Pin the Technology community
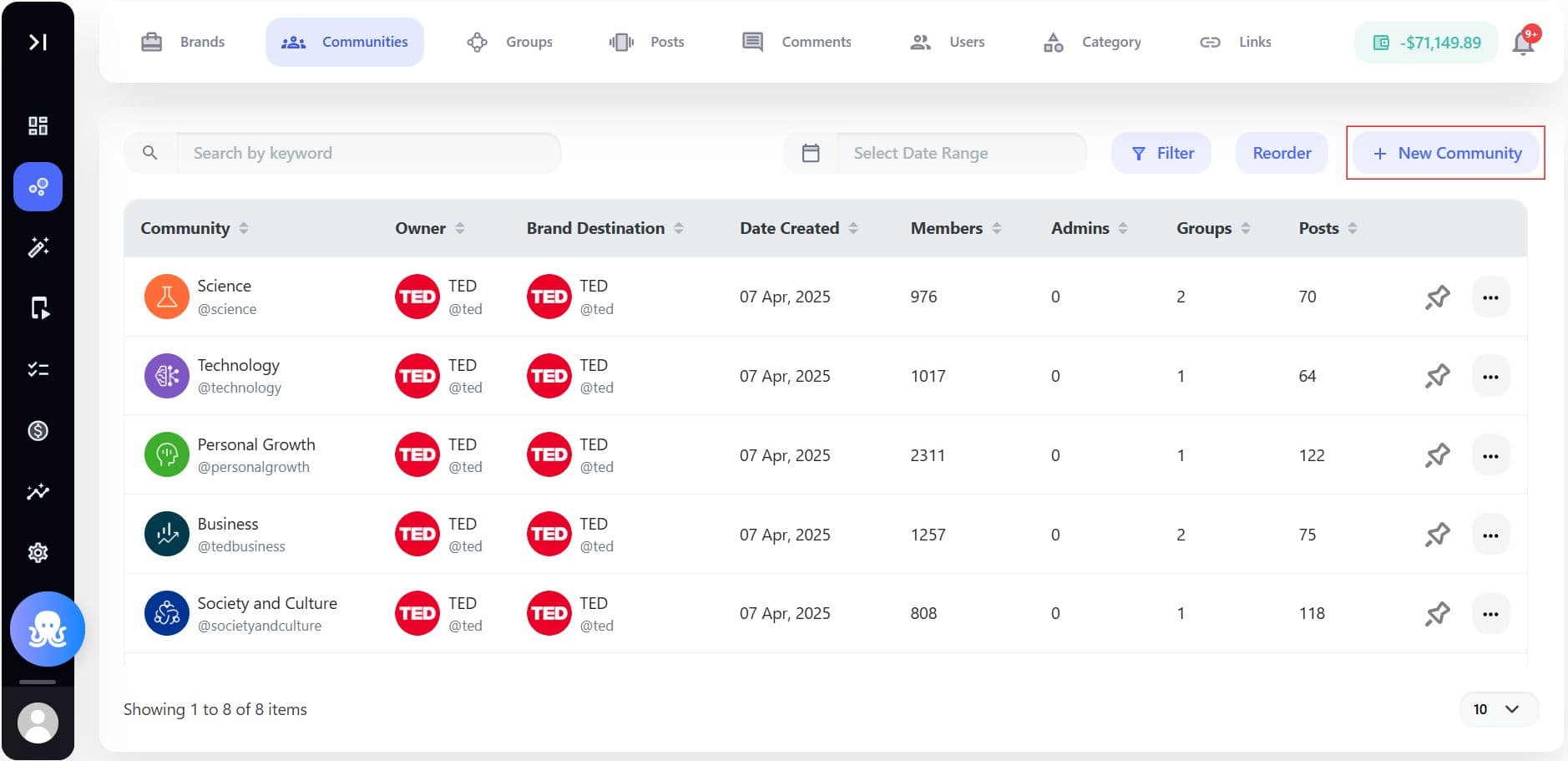This screenshot has width=1568, height=761. pos(1438,376)
